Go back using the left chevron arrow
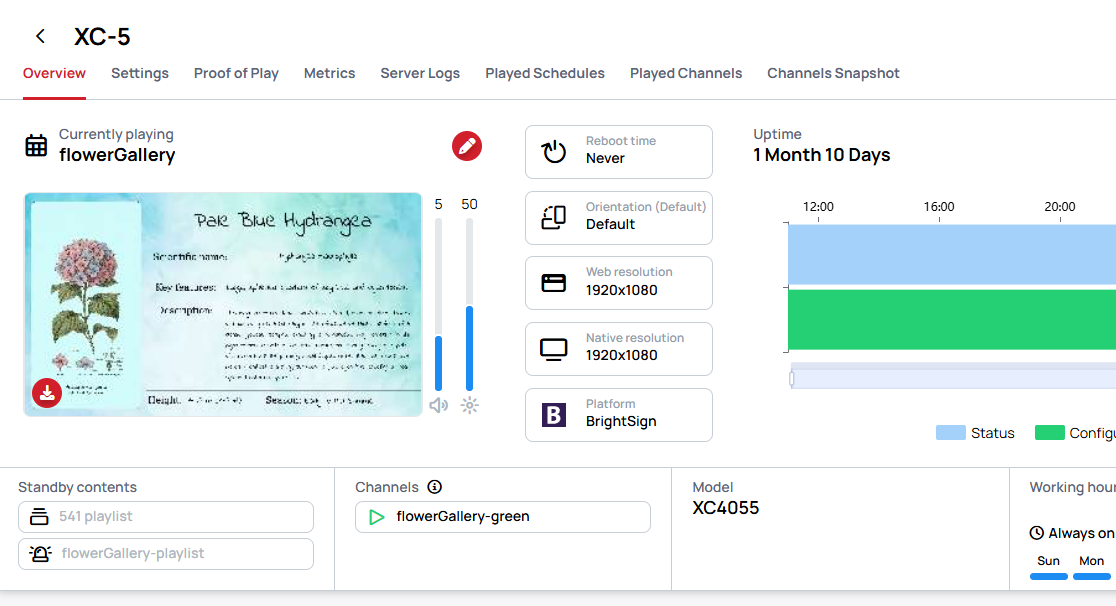This screenshot has width=1116, height=606. (x=41, y=36)
